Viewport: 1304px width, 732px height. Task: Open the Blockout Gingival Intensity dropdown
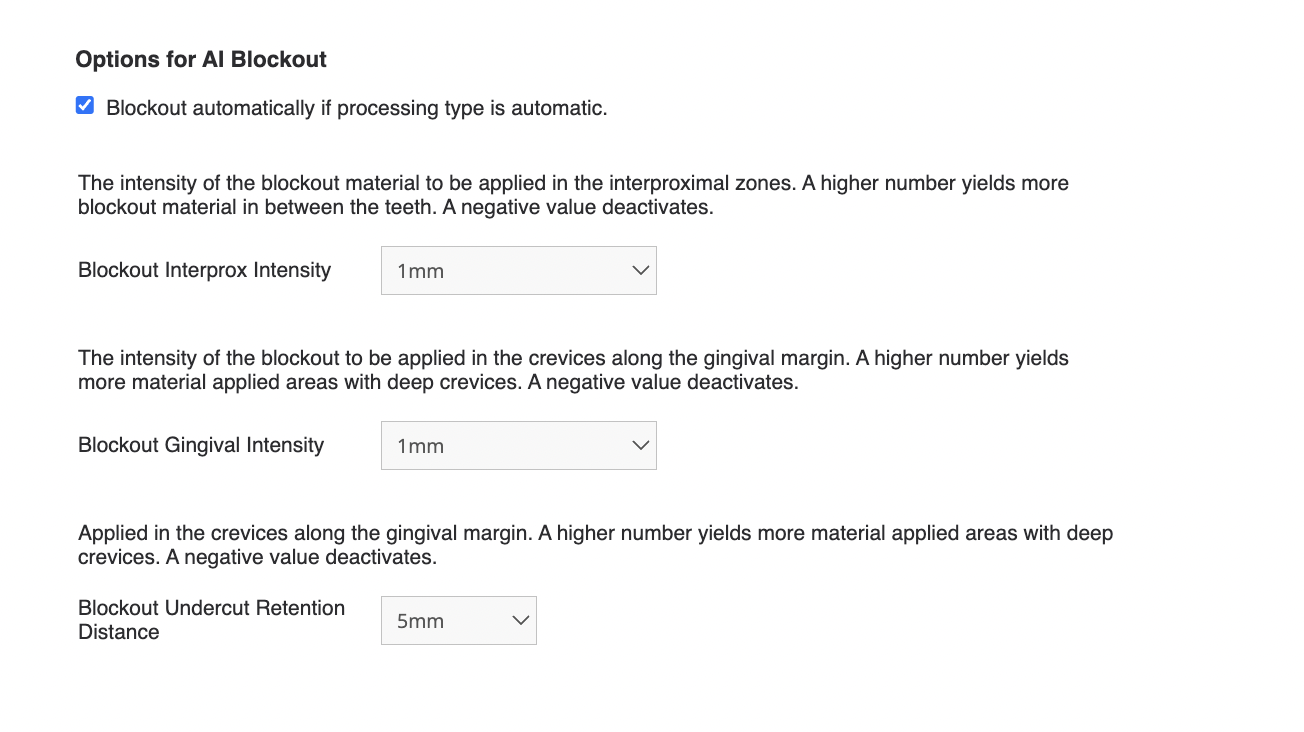tap(518, 445)
